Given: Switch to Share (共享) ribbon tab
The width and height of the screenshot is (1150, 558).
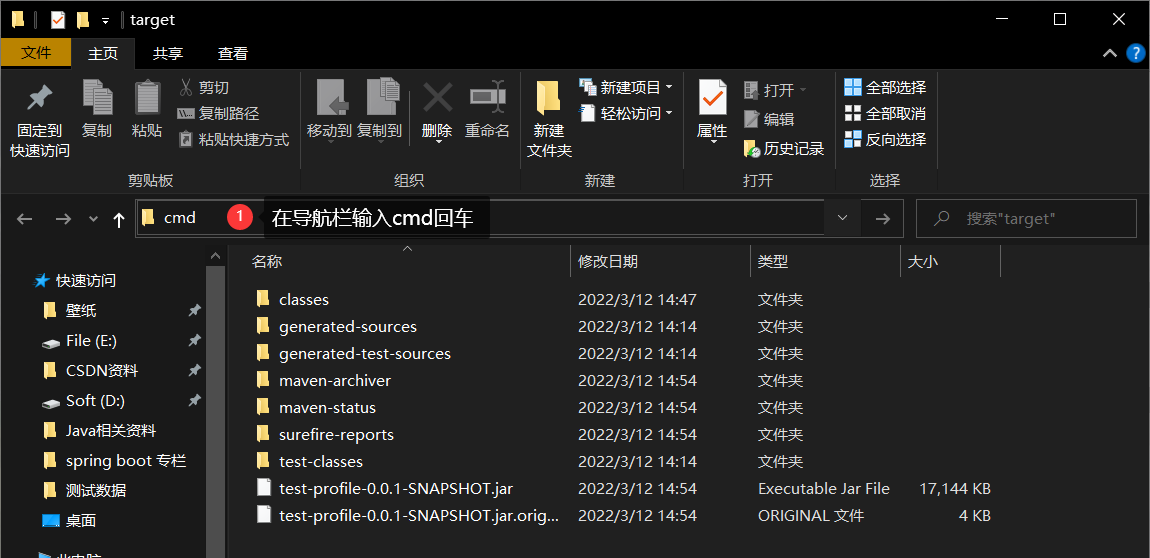Looking at the screenshot, I should point(168,53).
